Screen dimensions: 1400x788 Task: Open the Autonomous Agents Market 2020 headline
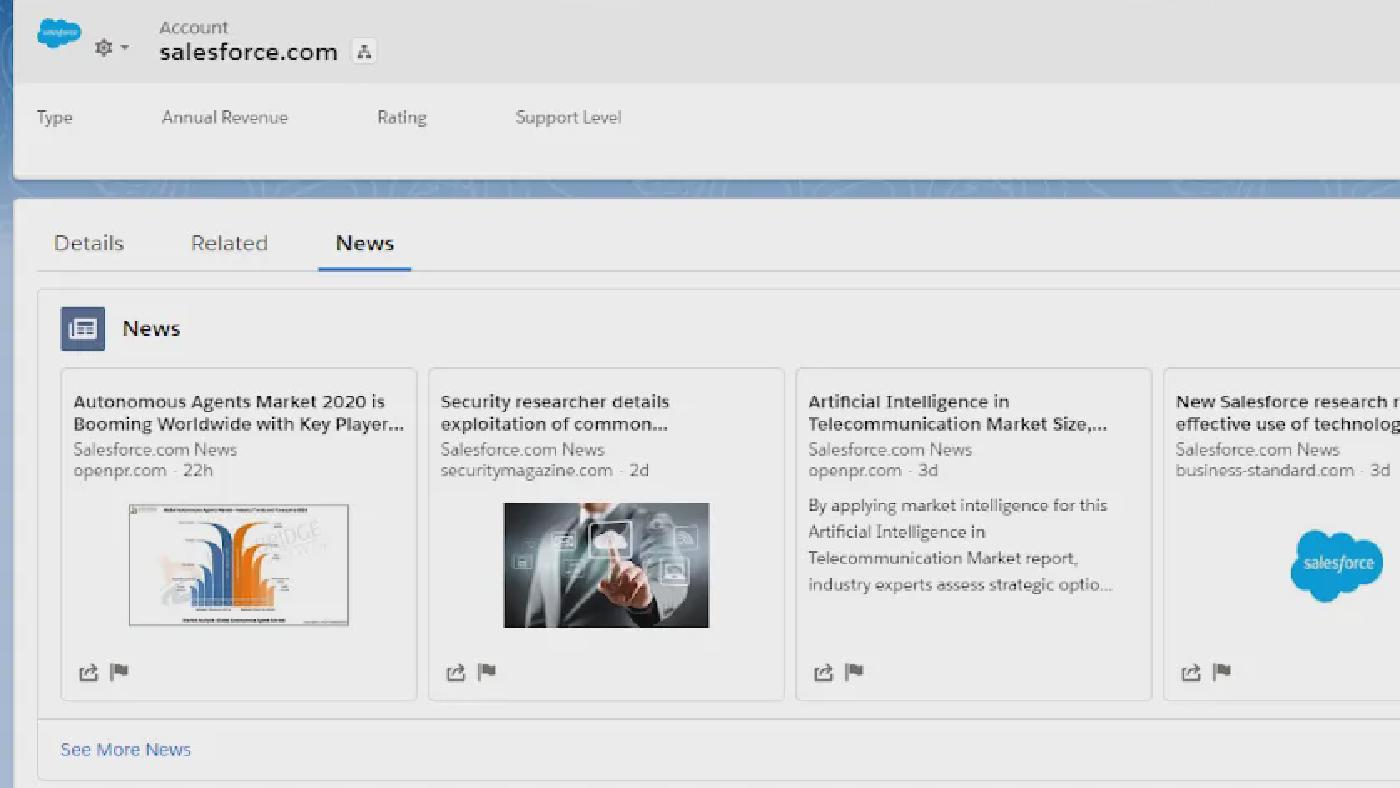pyautogui.click(x=238, y=412)
